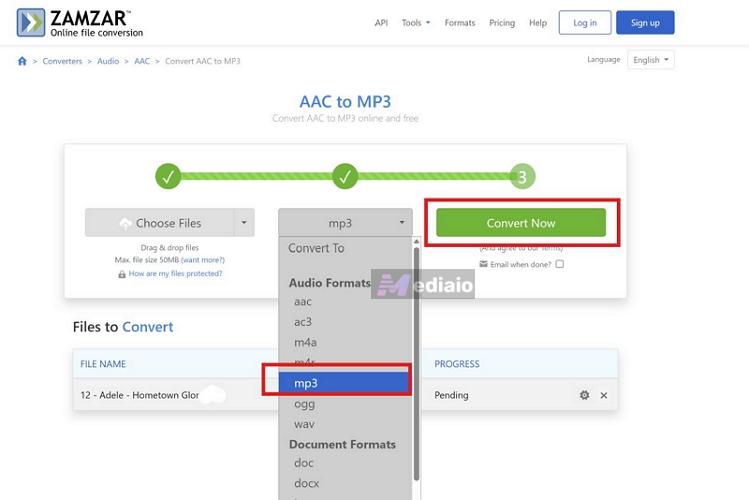The image size is (749, 500).
Task: Remove the Adele file with X icon
Action: point(604,395)
